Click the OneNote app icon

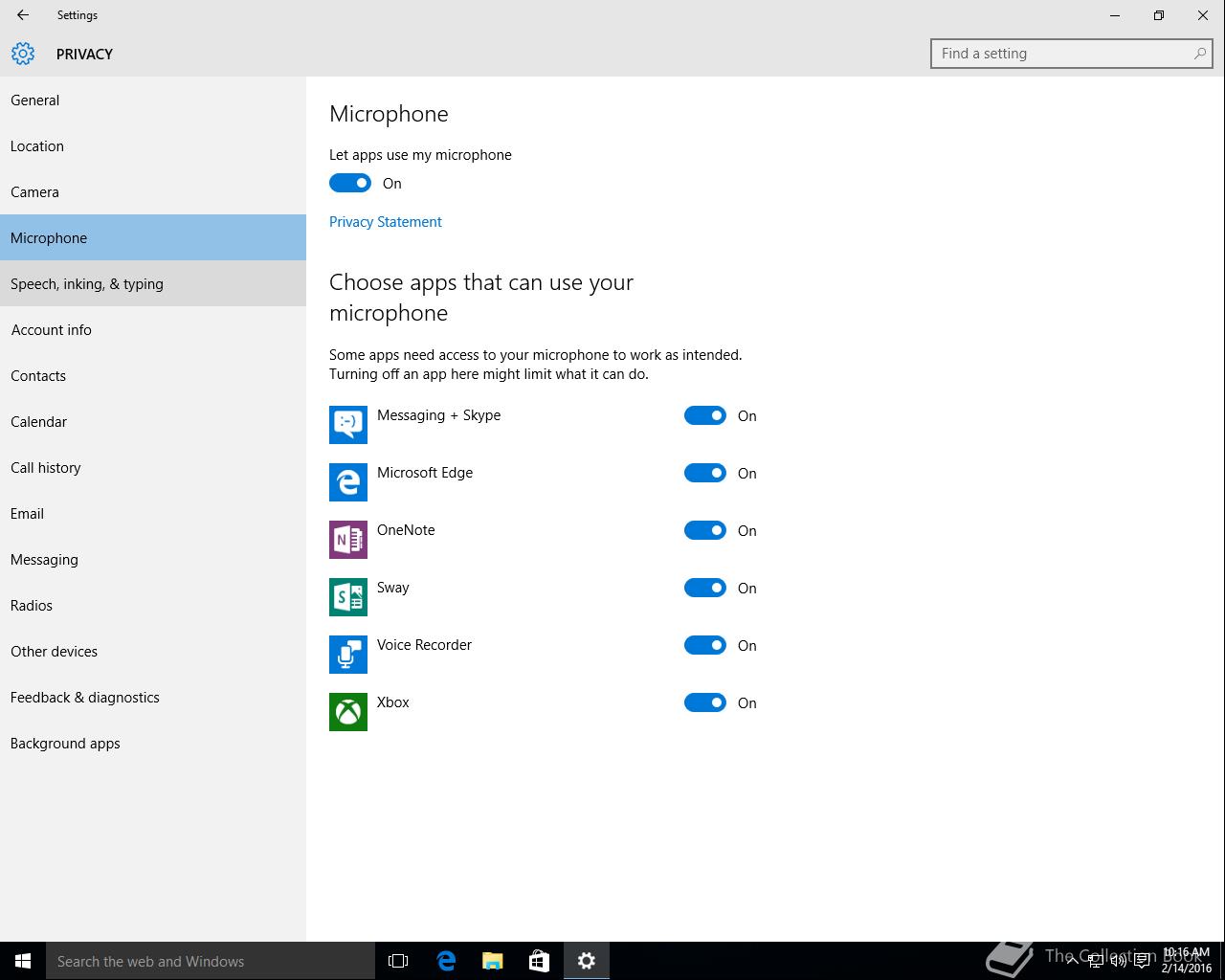pyautogui.click(x=348, y=540)
